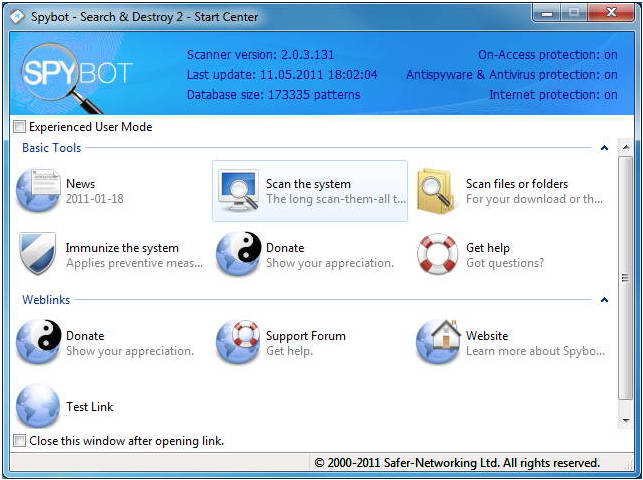643x480 pixels.
Task: Collapse the Weblinks section arrow
Action: tap(604, 300)
